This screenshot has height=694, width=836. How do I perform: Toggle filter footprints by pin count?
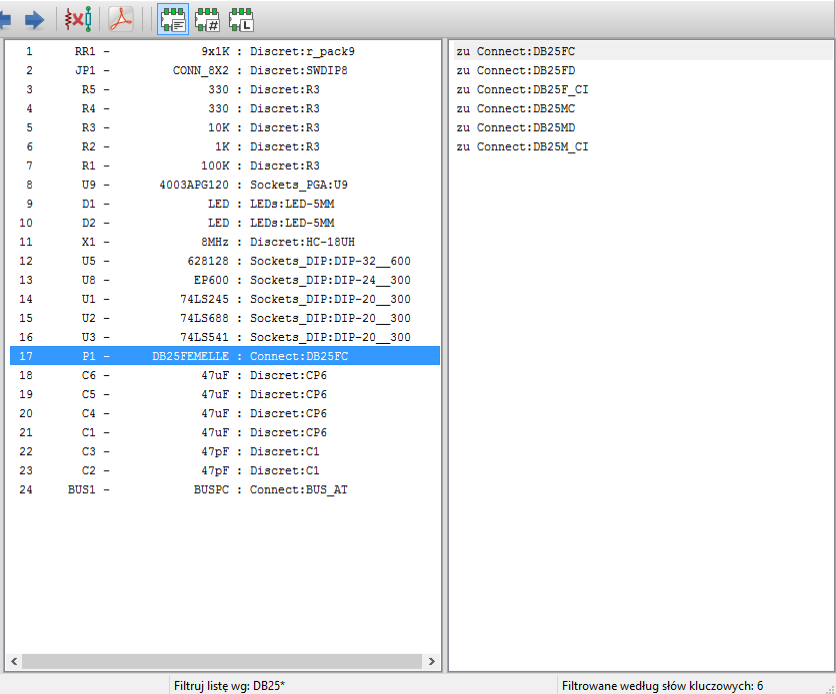[x=207, y=19]
